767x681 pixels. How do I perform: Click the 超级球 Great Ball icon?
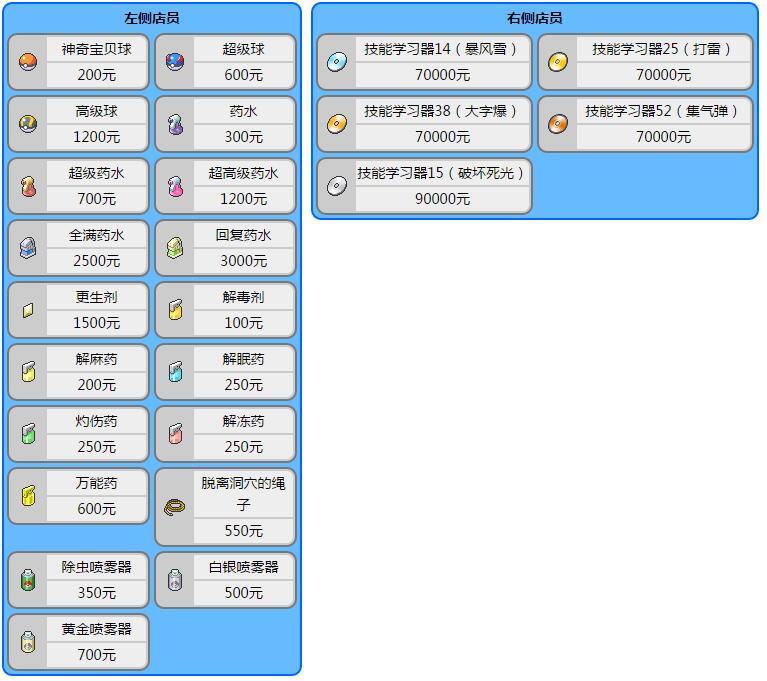175,62
